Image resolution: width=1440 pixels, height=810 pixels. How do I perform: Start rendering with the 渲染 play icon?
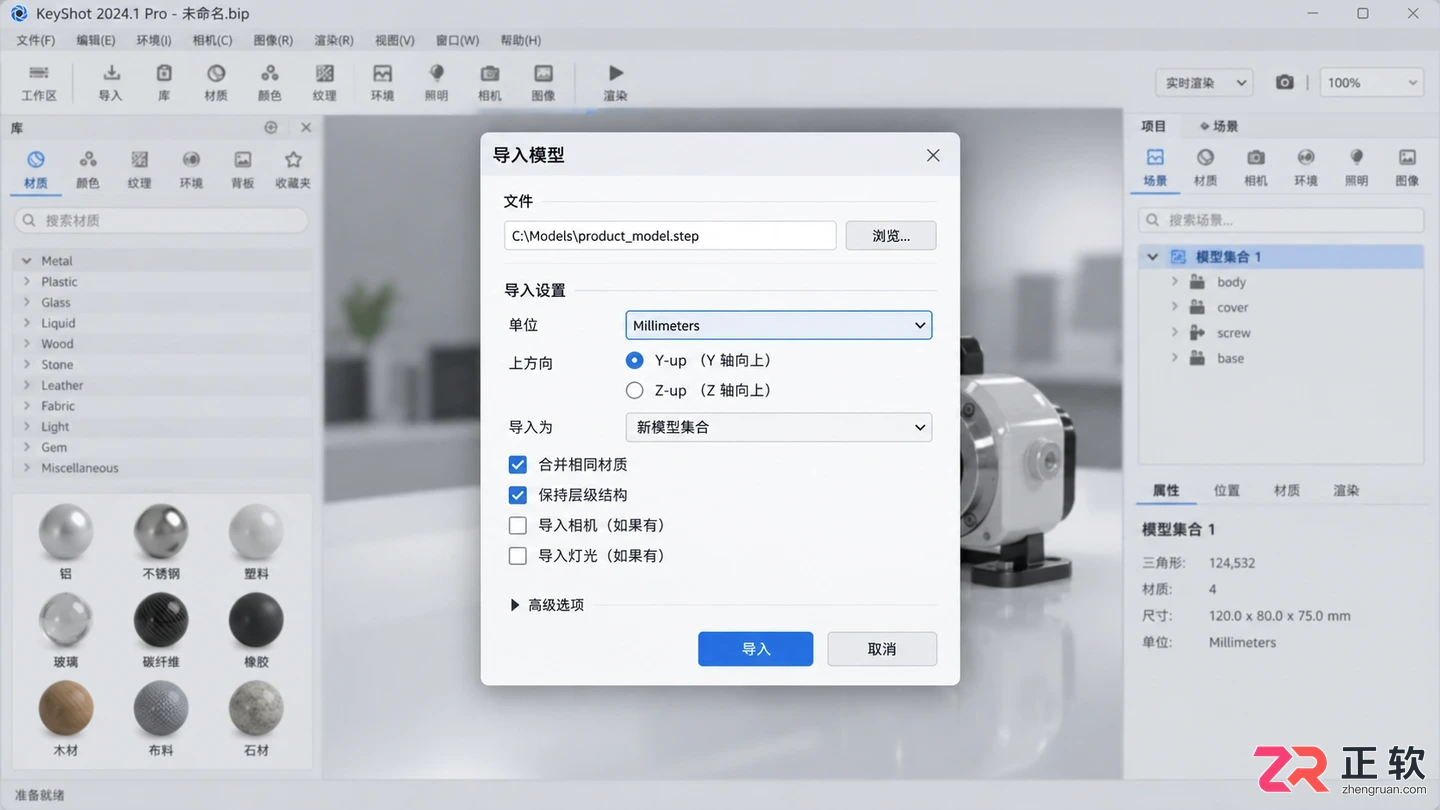tap(616, 73)
